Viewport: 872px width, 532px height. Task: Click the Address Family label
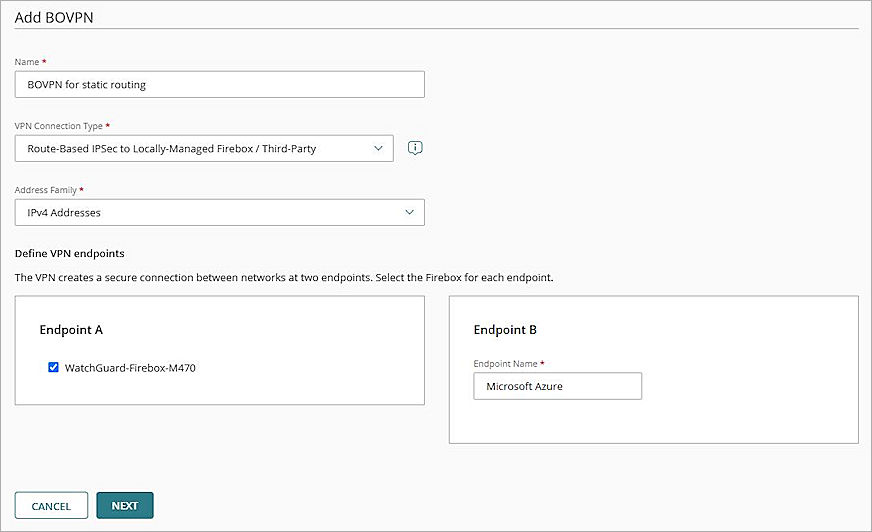(x=45, y=189)
